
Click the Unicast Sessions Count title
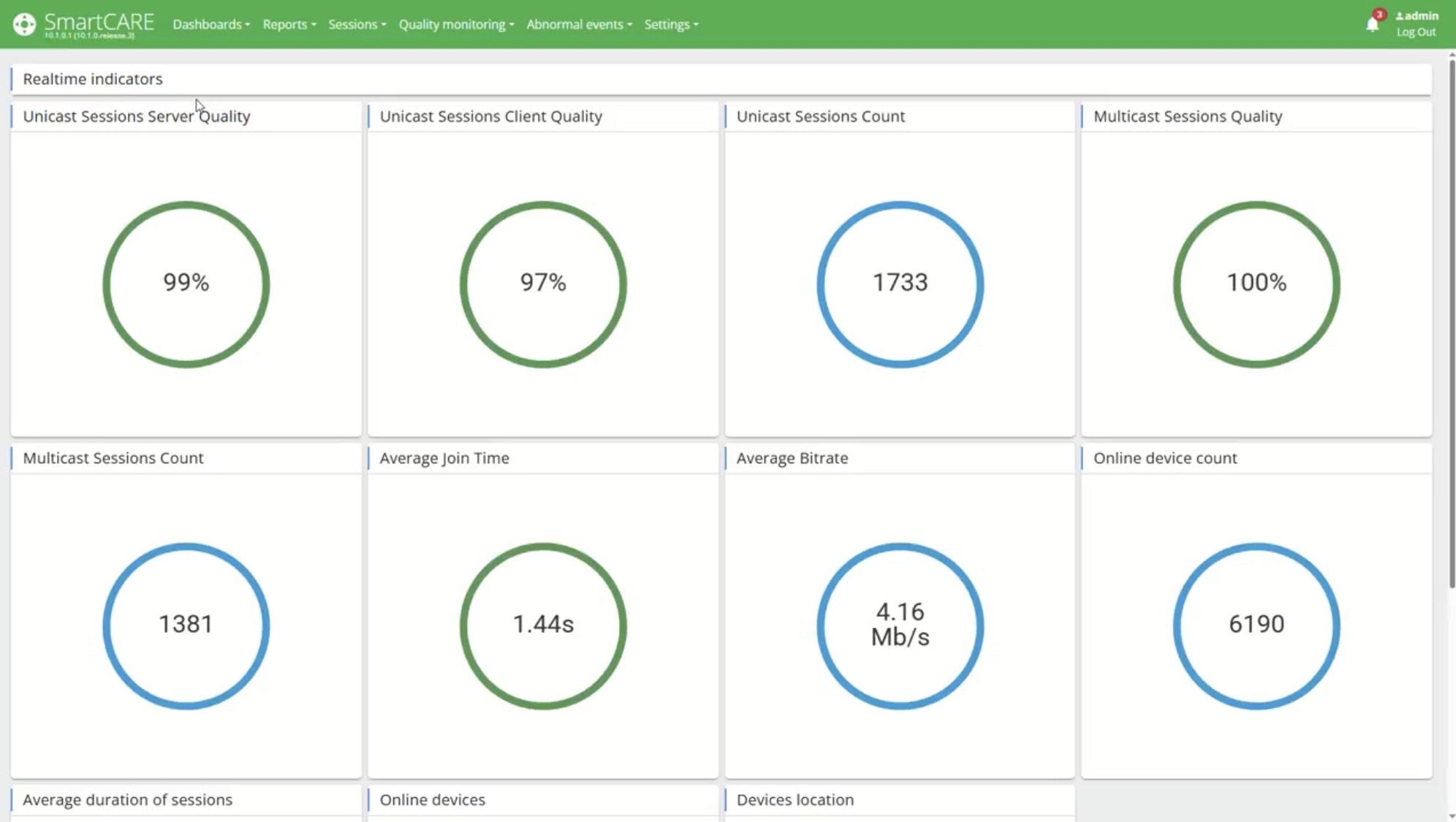821,116
